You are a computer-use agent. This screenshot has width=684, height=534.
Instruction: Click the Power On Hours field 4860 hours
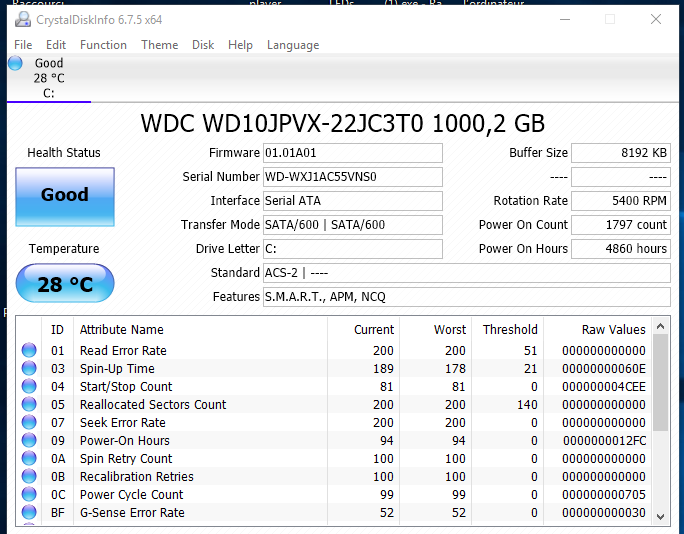(x=621, y=249)
